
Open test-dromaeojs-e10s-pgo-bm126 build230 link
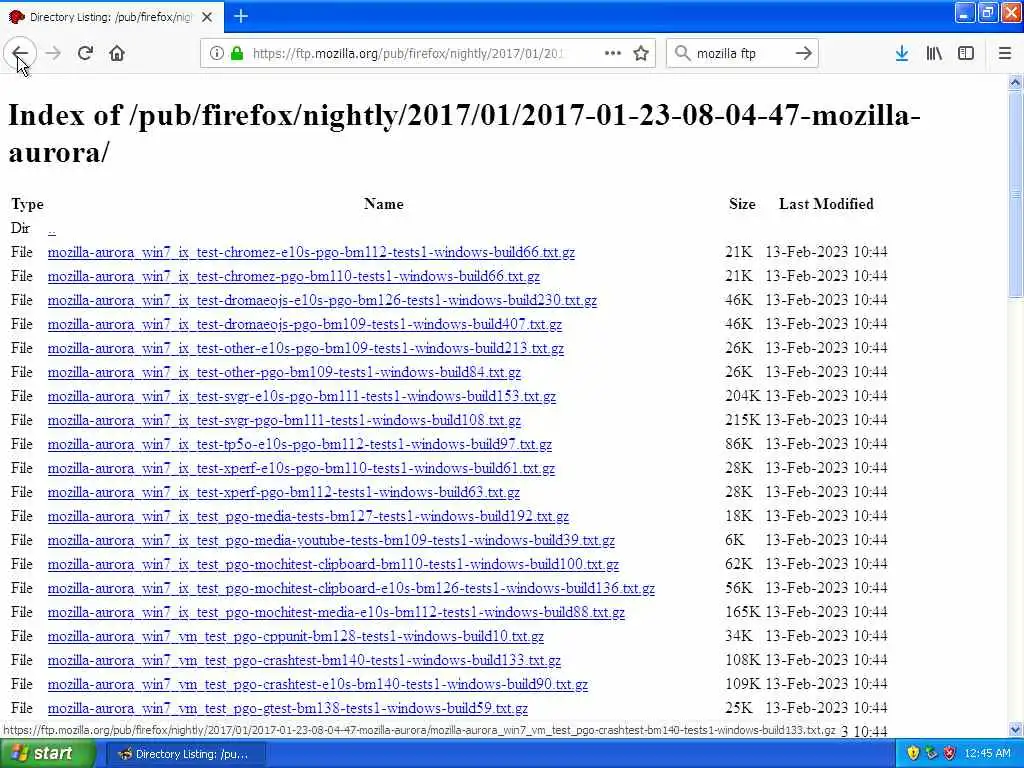(323, 300)
